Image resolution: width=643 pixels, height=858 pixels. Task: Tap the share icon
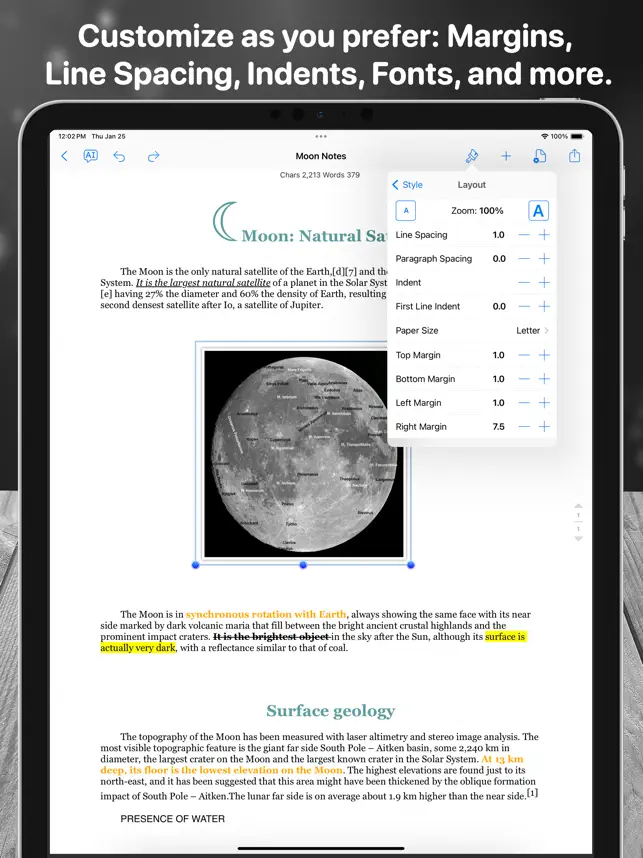coord(574,156)
